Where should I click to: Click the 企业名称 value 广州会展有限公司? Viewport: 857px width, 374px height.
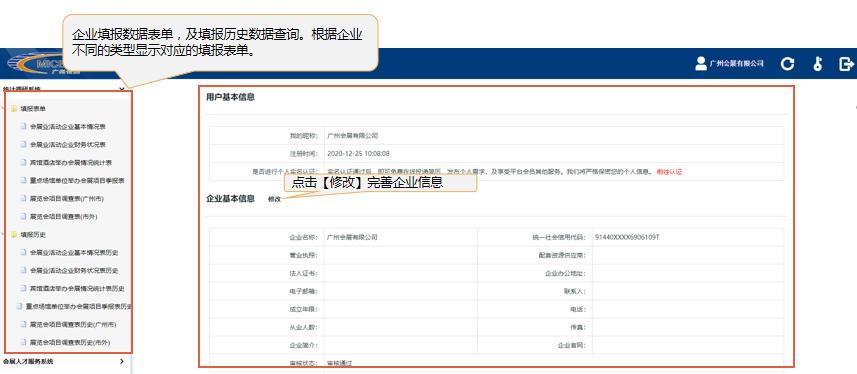353,237
